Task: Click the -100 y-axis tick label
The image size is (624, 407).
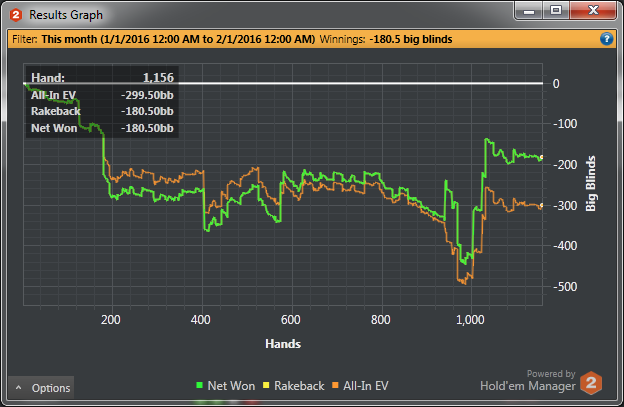Action: coord(565,124)
